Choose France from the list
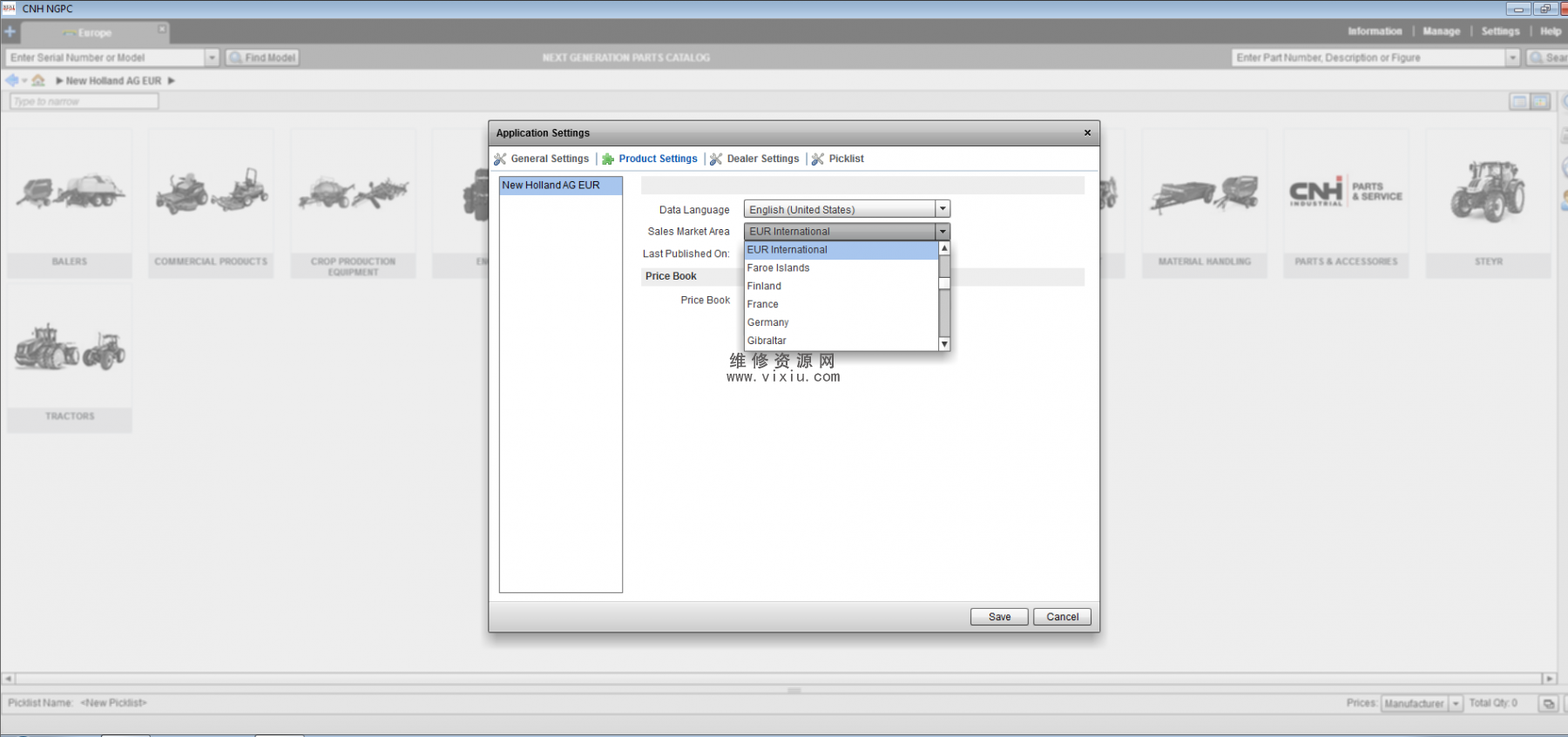This screenshot has width=1568, height=737. coord(841,305)
